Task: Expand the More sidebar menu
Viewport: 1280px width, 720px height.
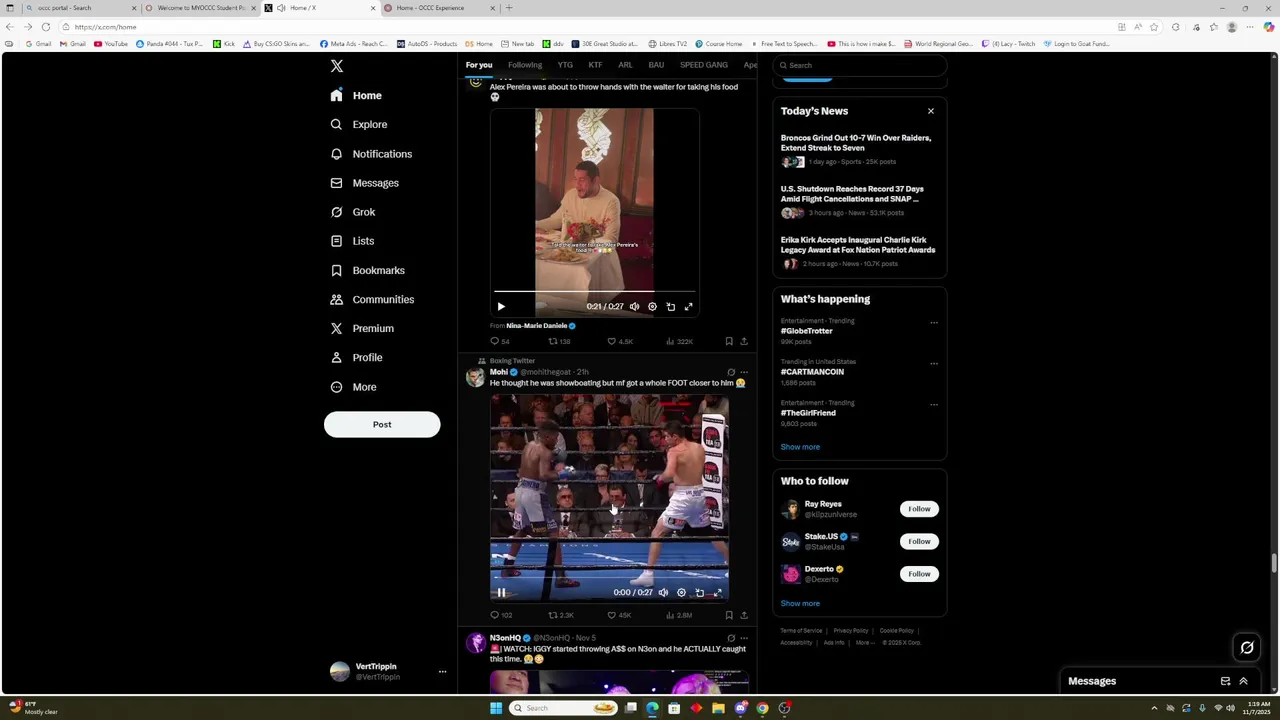Action: coord(353,387)
